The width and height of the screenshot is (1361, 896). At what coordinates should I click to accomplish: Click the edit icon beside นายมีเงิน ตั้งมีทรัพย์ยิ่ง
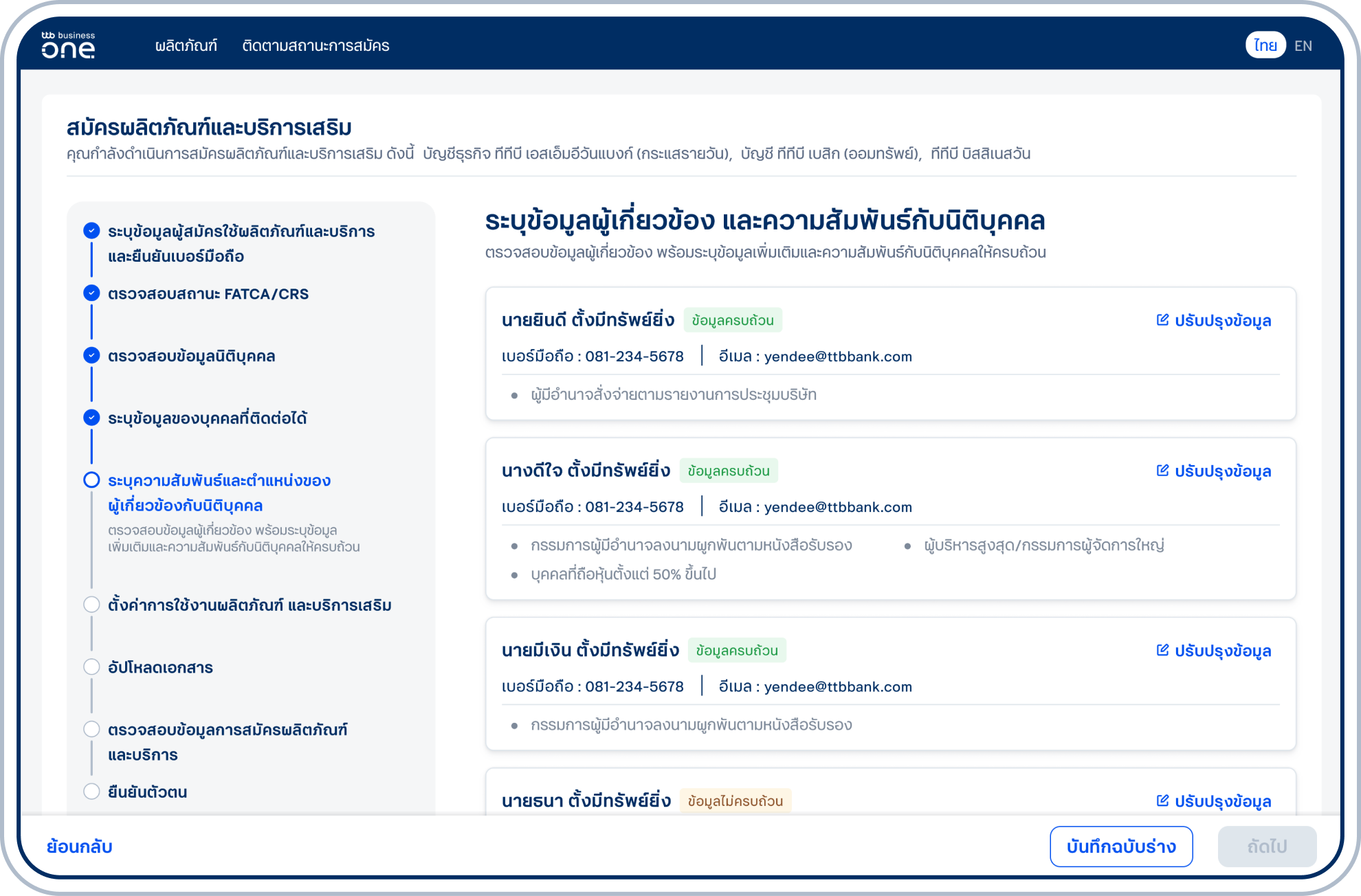click(1162, 650)
